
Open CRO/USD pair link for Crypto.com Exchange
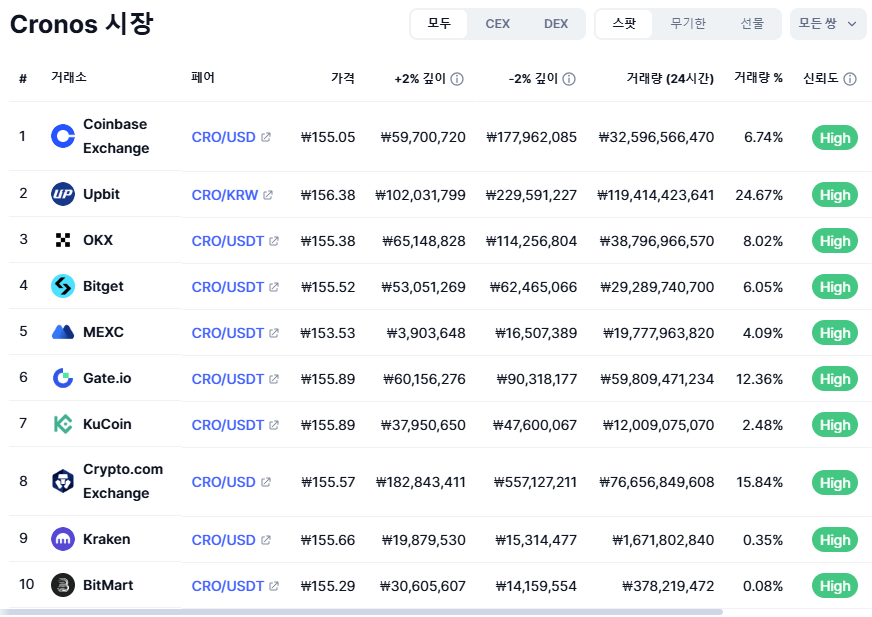point(224,482)
